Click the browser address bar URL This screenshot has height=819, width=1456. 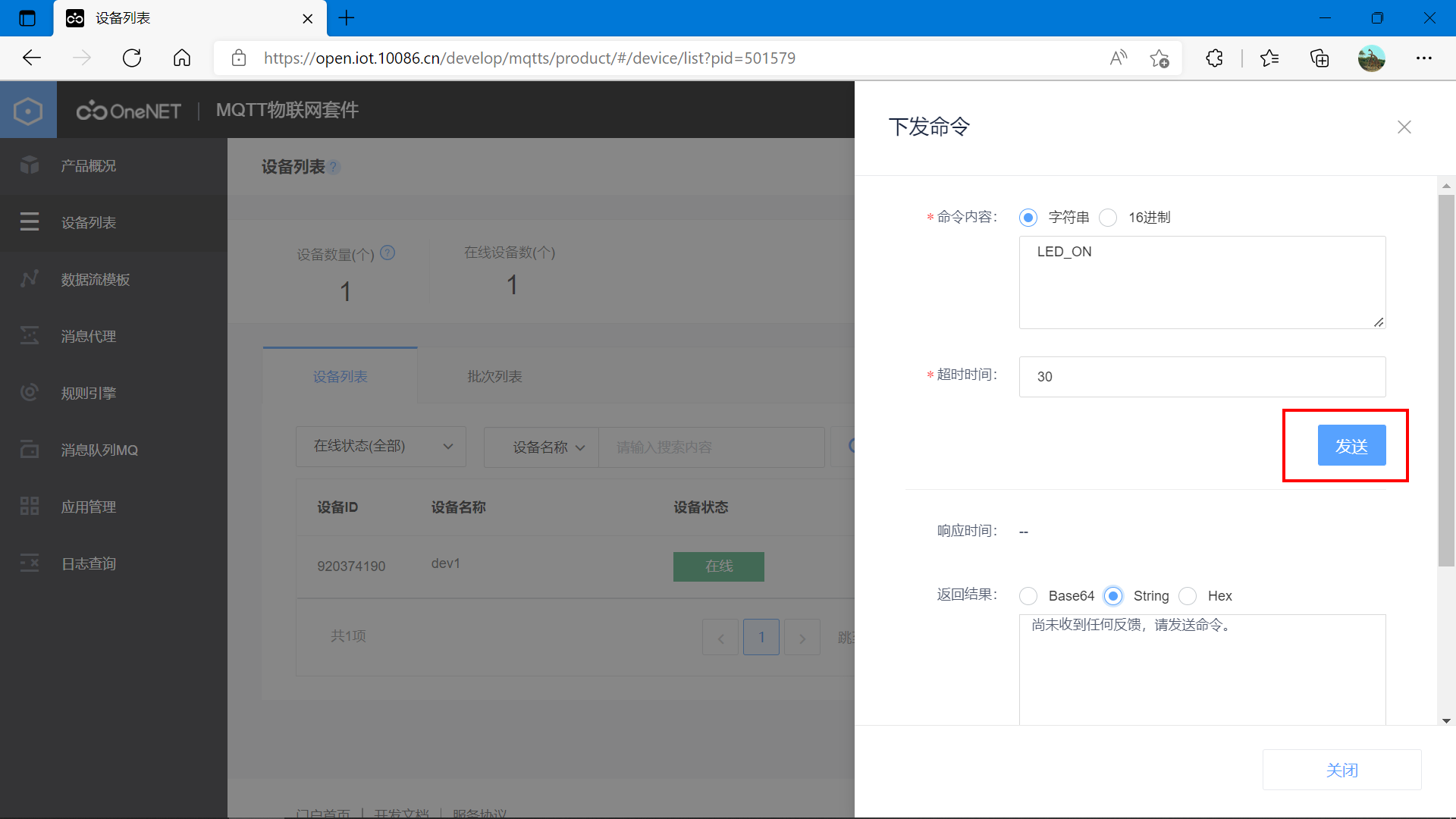tap(529, 58)
